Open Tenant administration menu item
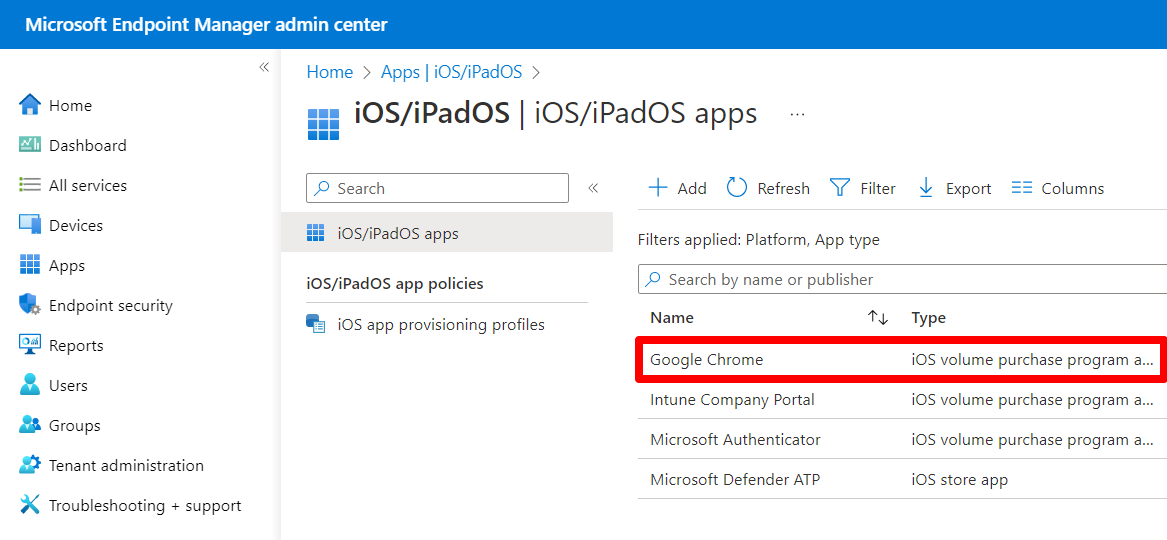Screen dimensions: 1167x540 [127, 466]
